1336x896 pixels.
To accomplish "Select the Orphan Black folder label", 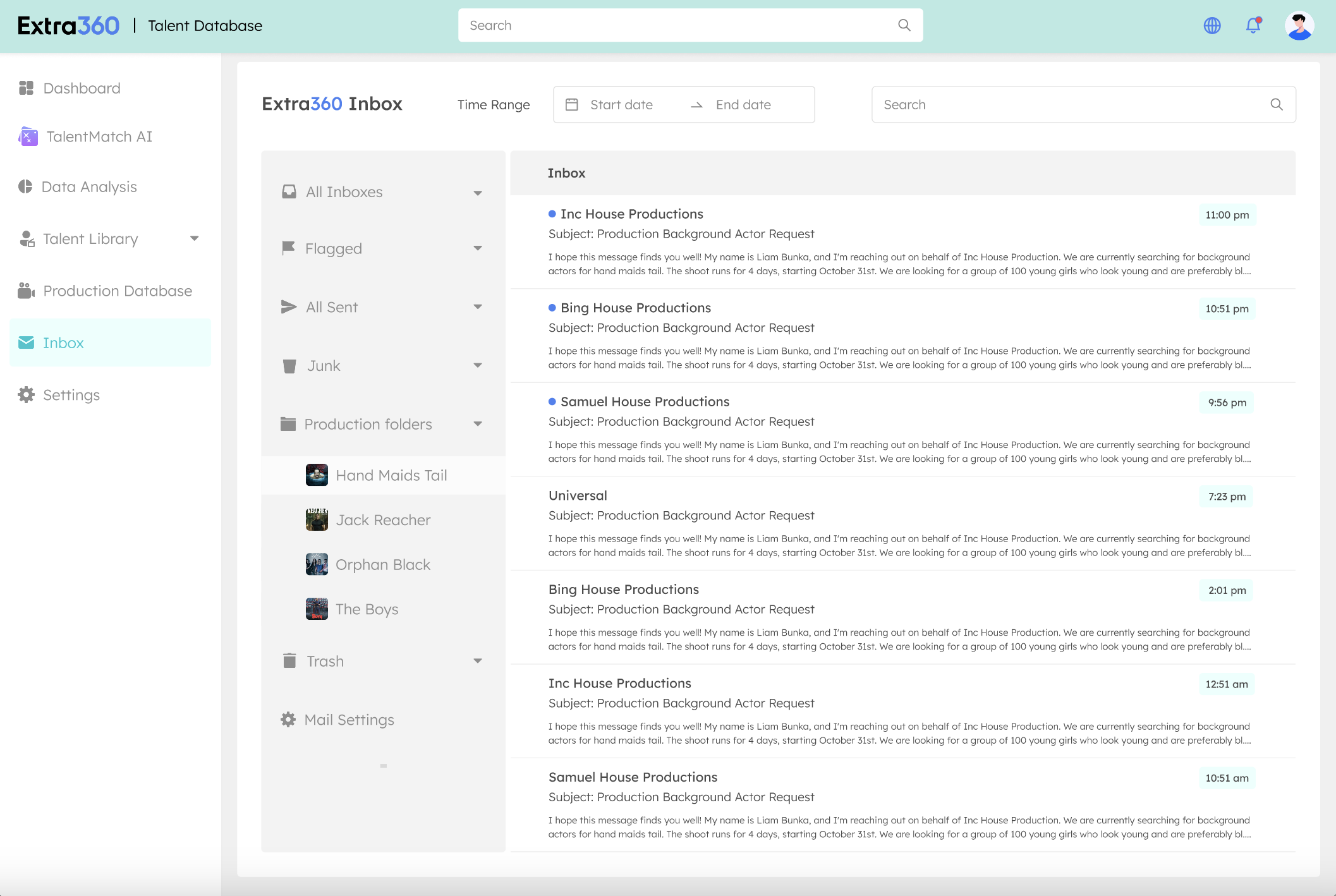I will 382,564.
